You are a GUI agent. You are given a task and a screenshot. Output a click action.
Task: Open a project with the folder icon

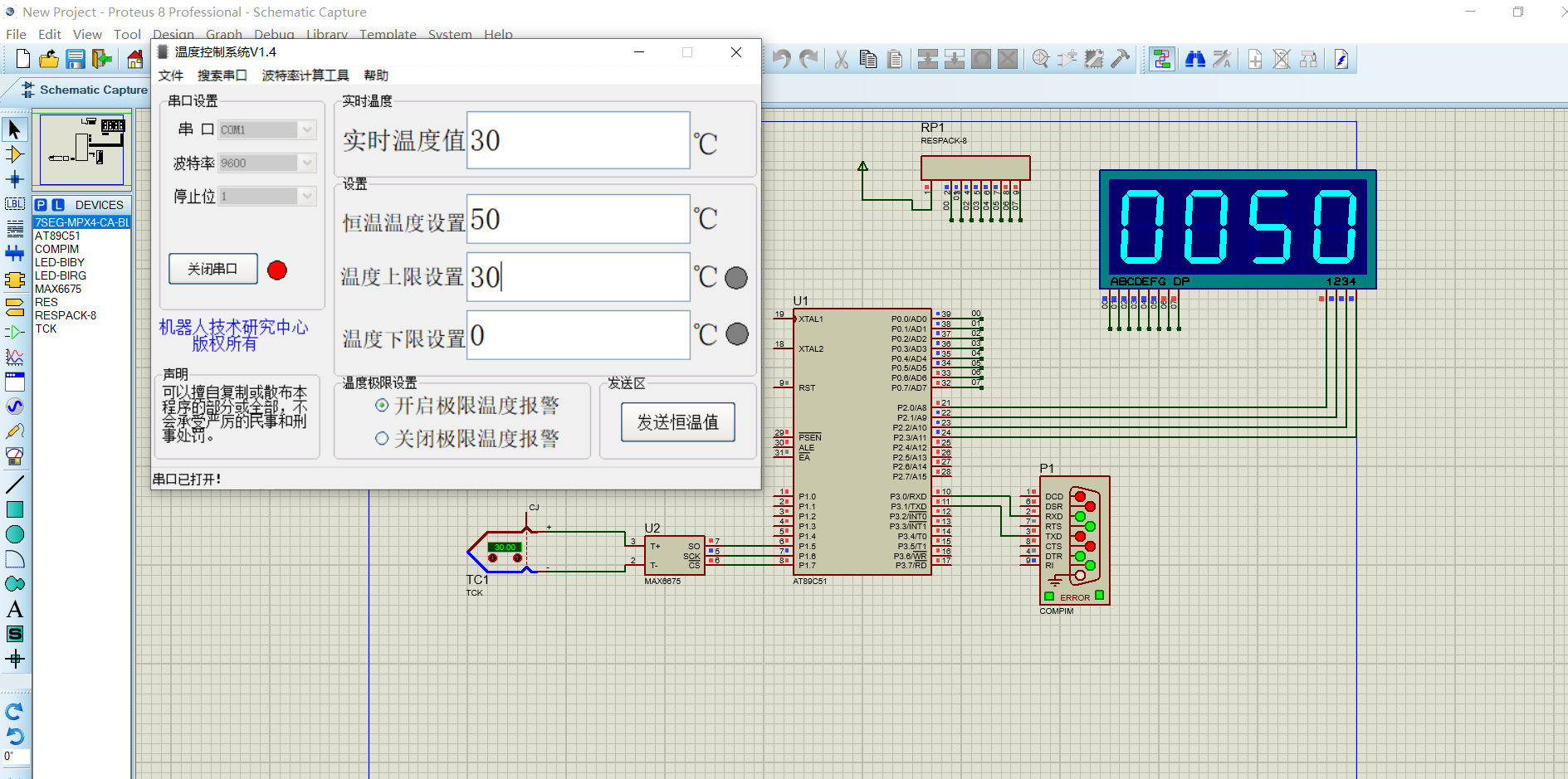[49, 59]
